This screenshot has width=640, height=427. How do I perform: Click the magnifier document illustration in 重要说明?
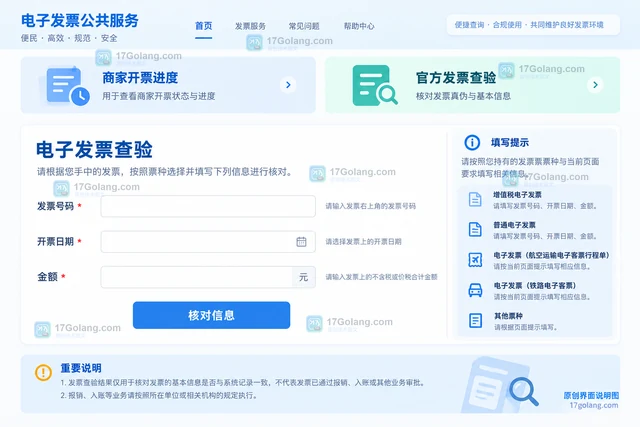[501, 385]
